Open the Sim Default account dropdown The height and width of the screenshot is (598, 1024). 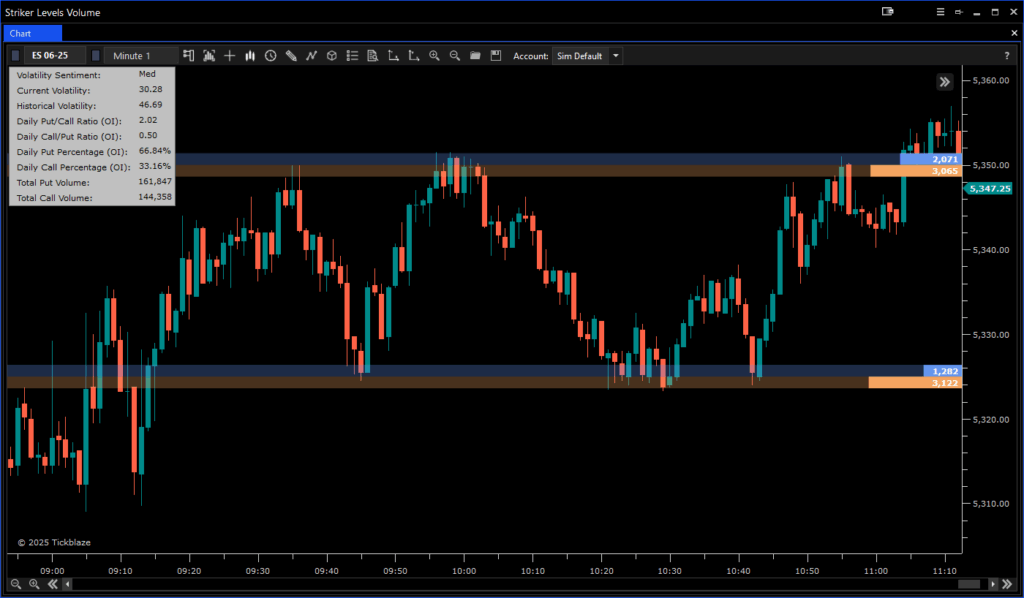pos(616,56)
